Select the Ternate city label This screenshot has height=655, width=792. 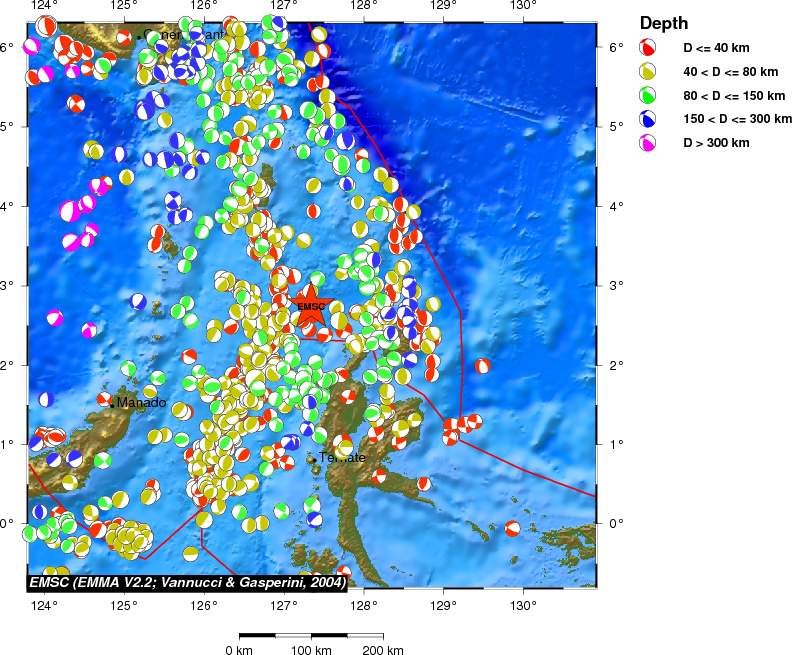341,458
